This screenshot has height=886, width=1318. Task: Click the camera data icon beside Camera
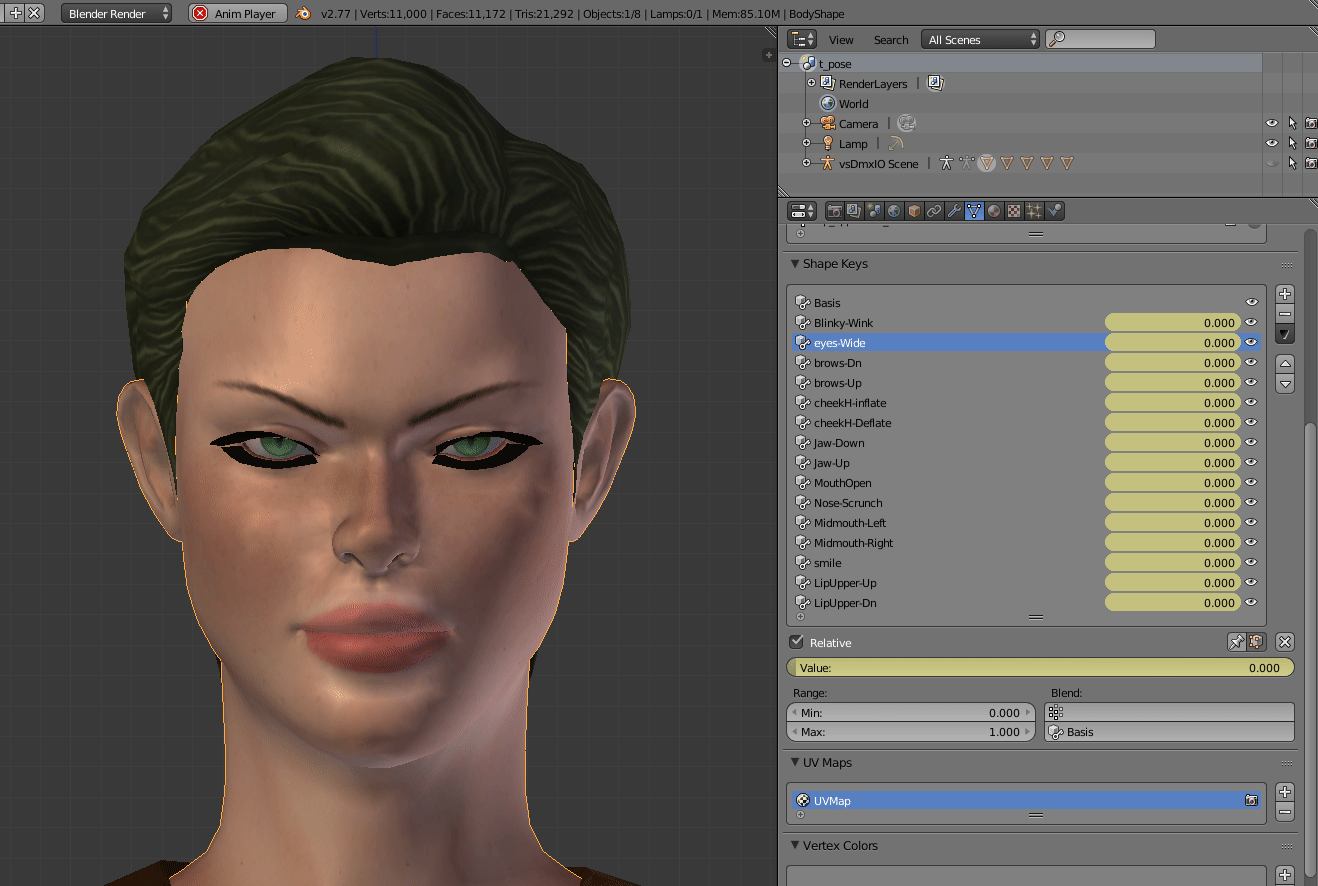coord(906,123)
